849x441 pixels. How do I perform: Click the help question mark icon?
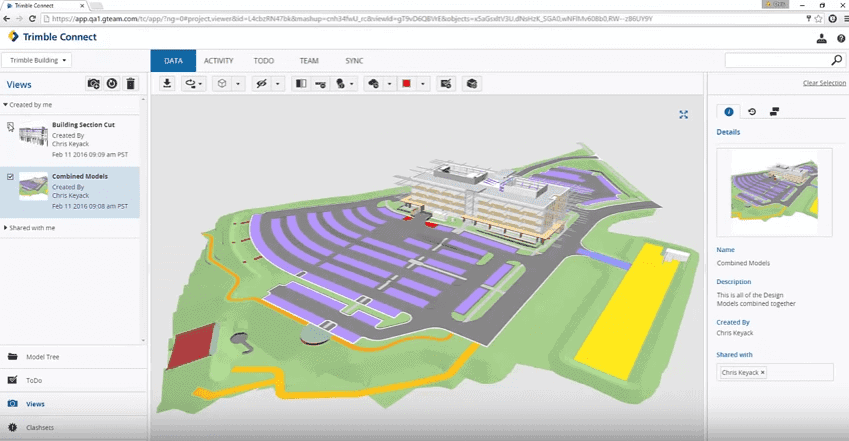point(841,38)
